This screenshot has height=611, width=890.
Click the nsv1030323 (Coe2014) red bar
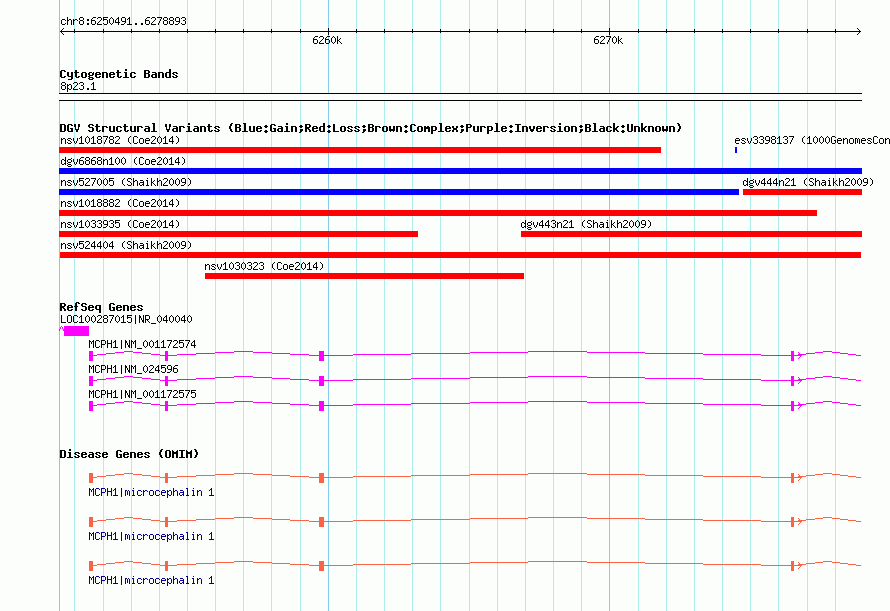[x=364, y=276]
